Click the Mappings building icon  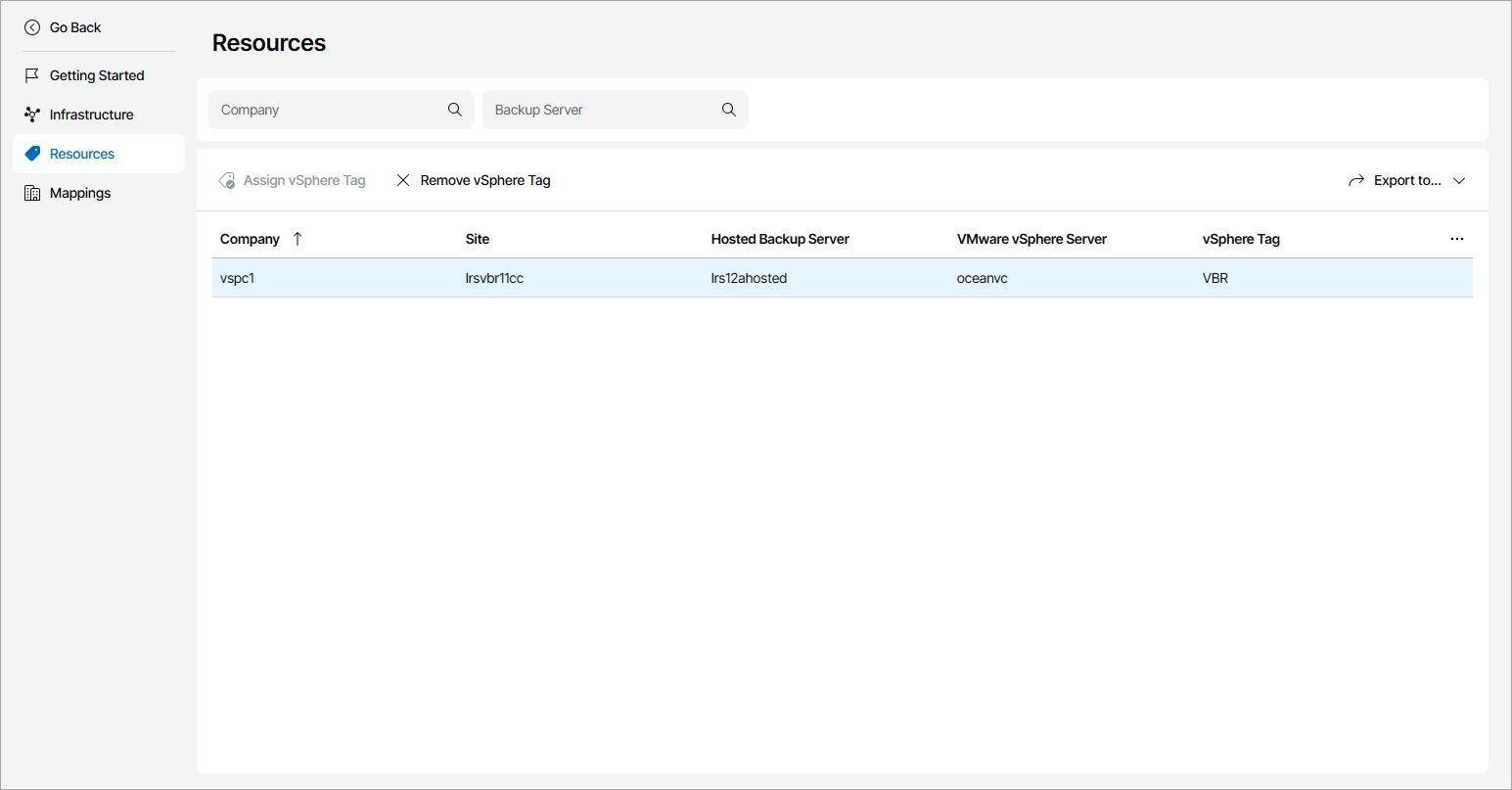pos(32,193)
